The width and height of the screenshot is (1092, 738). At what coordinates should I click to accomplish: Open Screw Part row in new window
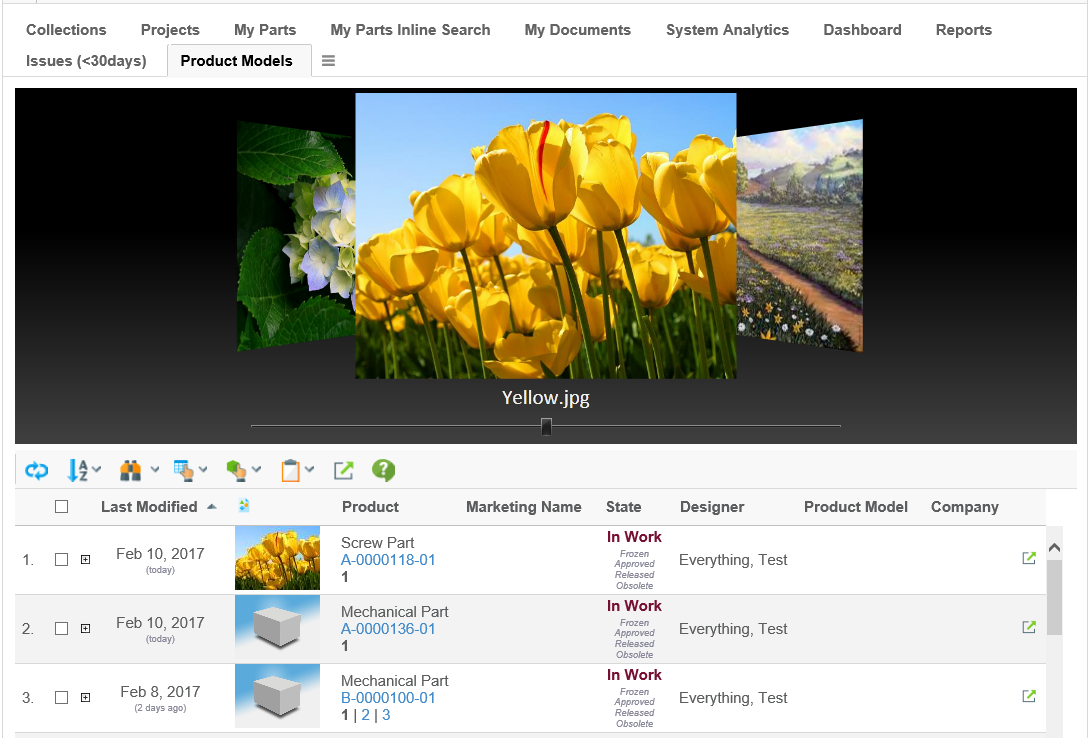tap(1029, 559)
